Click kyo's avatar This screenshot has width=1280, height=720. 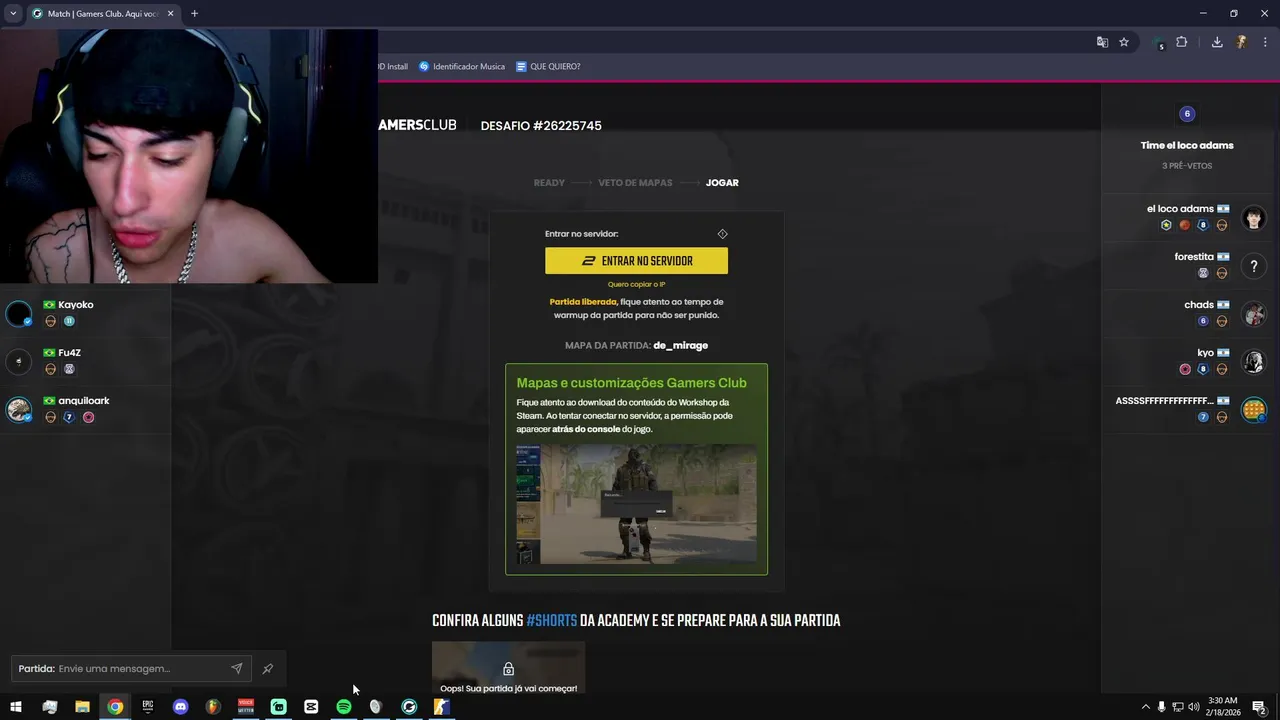[1254, 362]
